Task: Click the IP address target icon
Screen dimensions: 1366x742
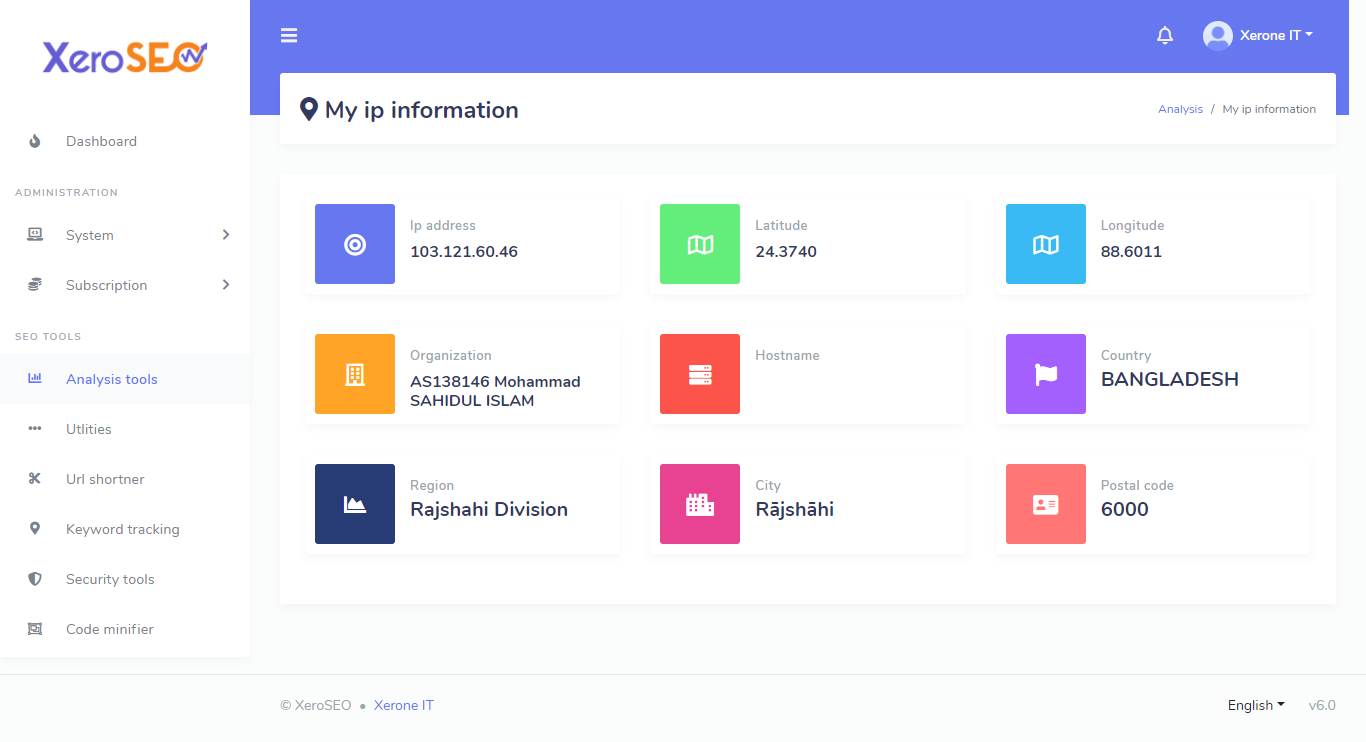Action: pyautogui.click(x=355, y=244)
